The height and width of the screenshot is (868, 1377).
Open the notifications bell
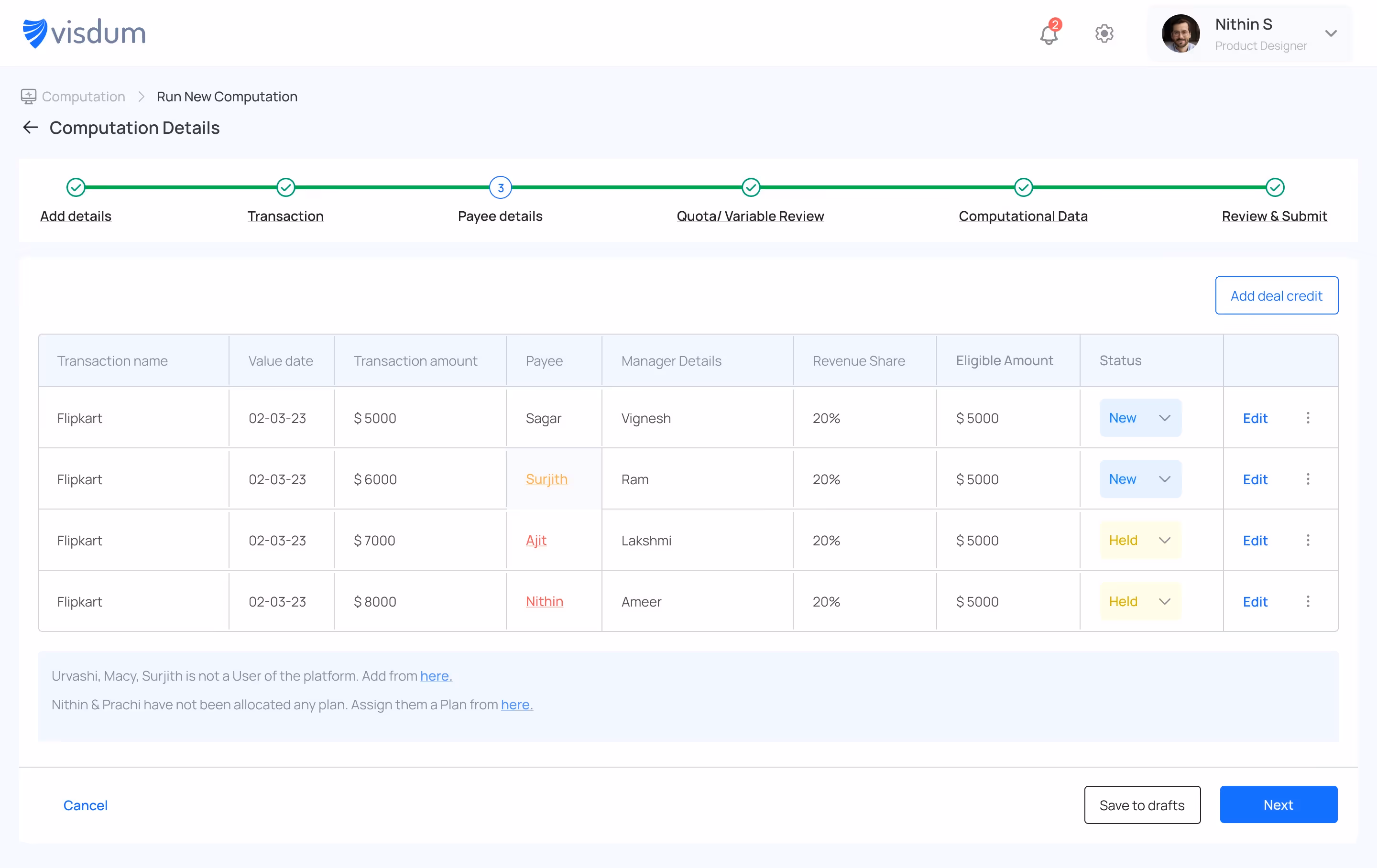[x=1049, y=34]
